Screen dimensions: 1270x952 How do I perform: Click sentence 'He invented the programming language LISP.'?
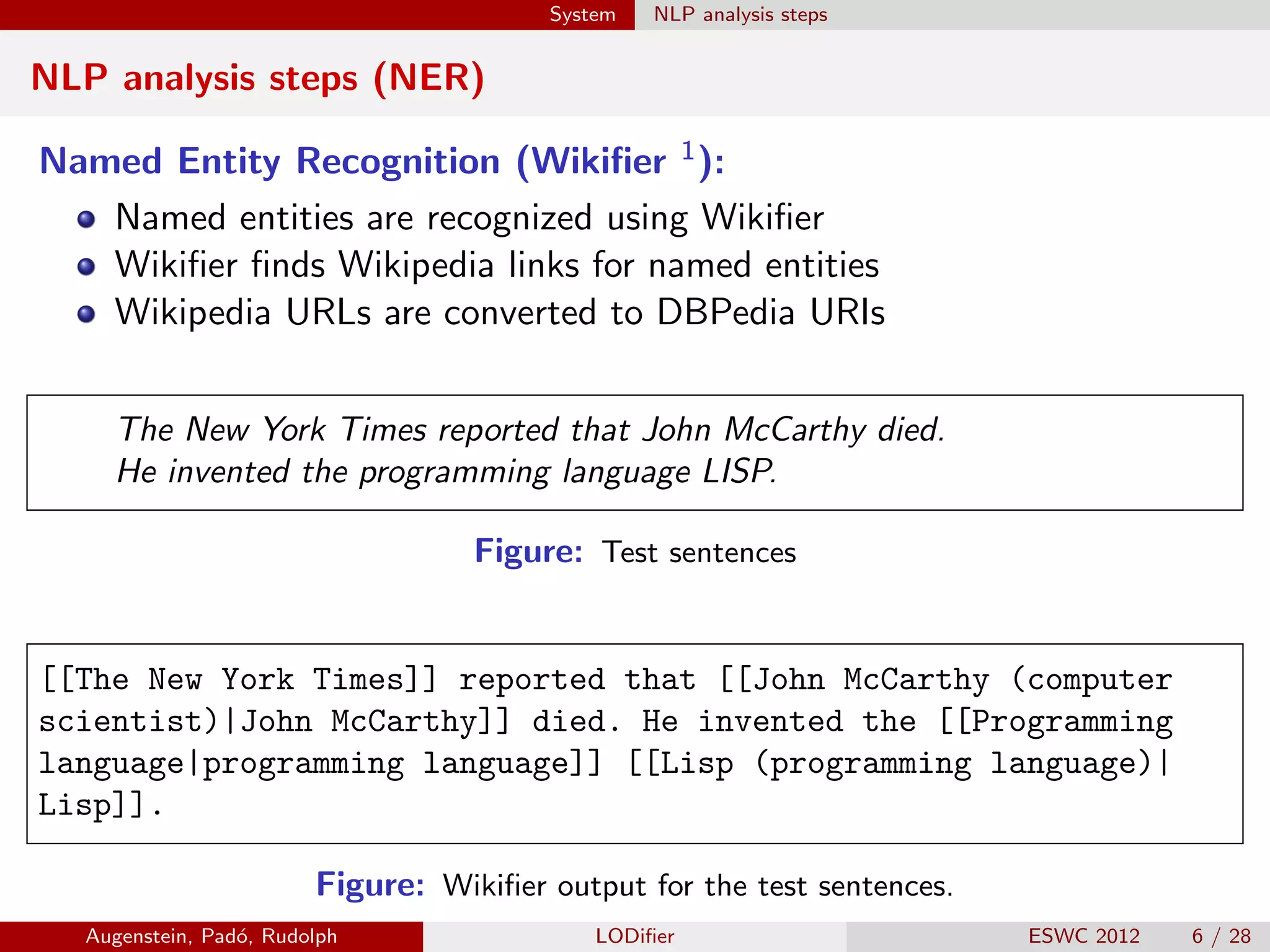click(x=447, y=472)
